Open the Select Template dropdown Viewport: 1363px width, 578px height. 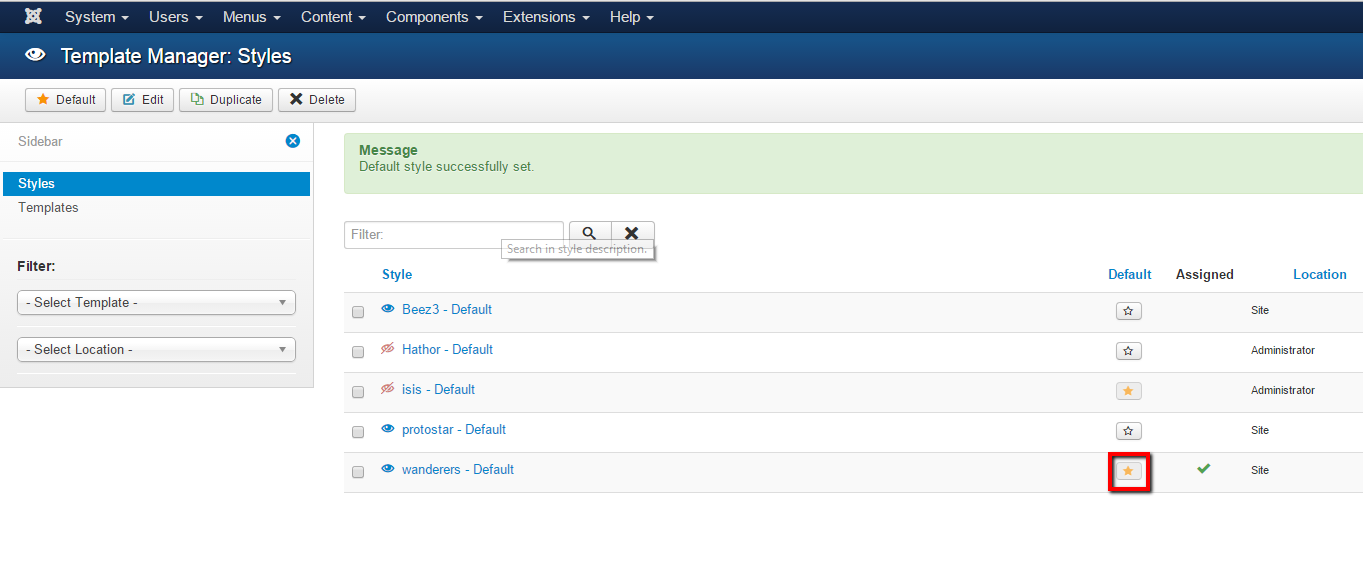click(156, 302)
